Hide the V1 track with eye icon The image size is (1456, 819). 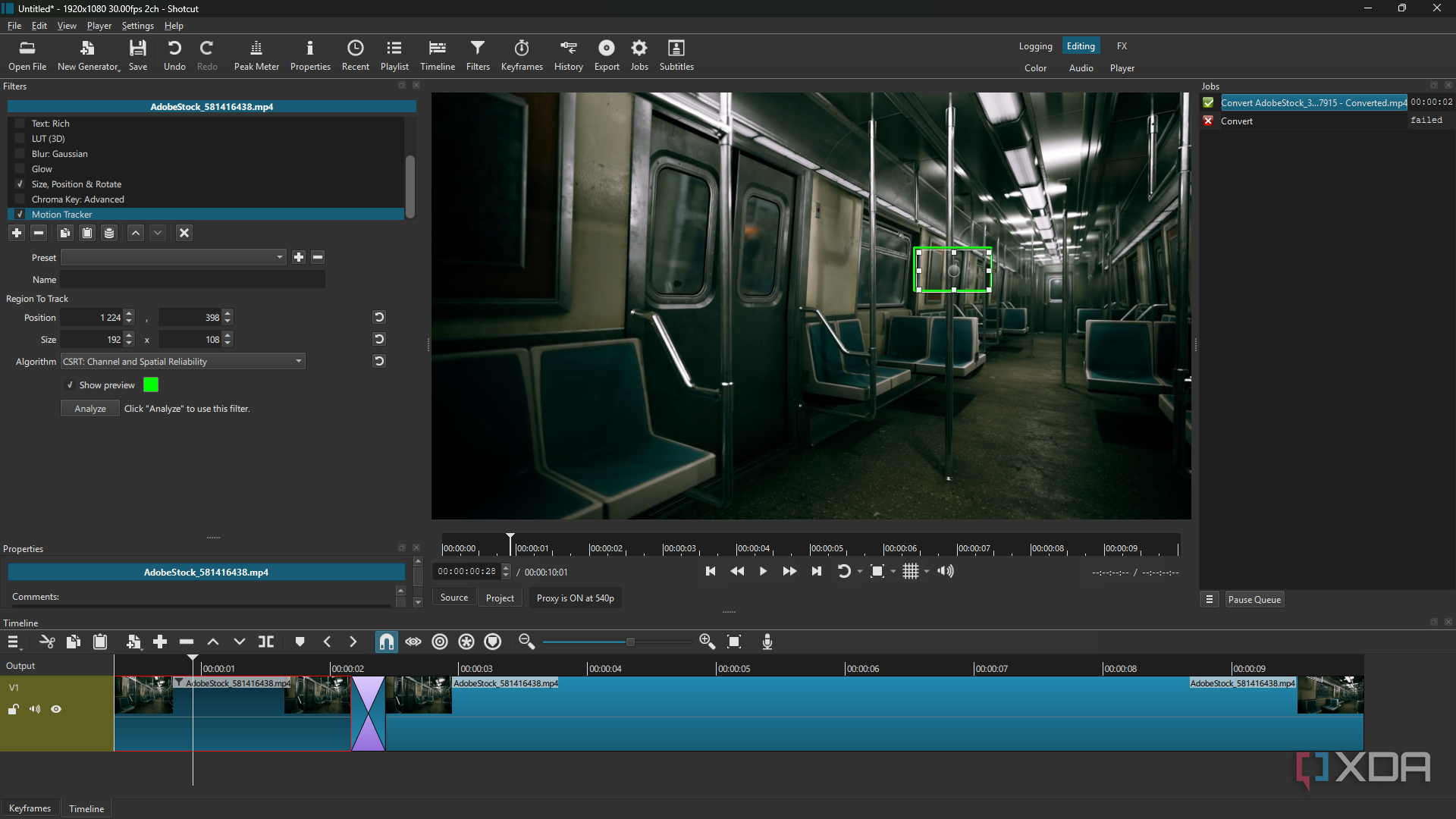coord(56,709)
